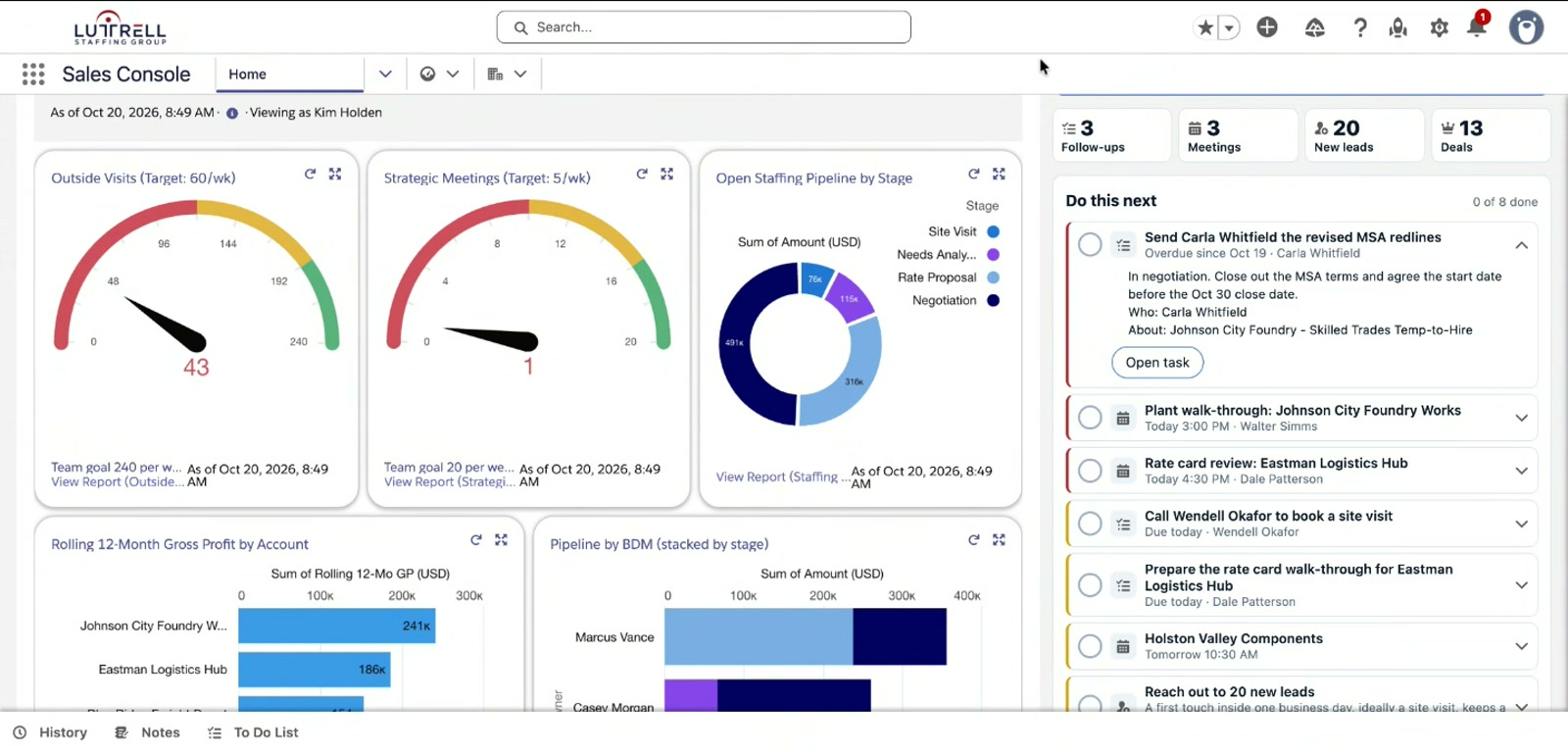Open the Setup gear icon
Image resolution: width=1568 pixels, height=752 pixels.
pos(1439,27)
